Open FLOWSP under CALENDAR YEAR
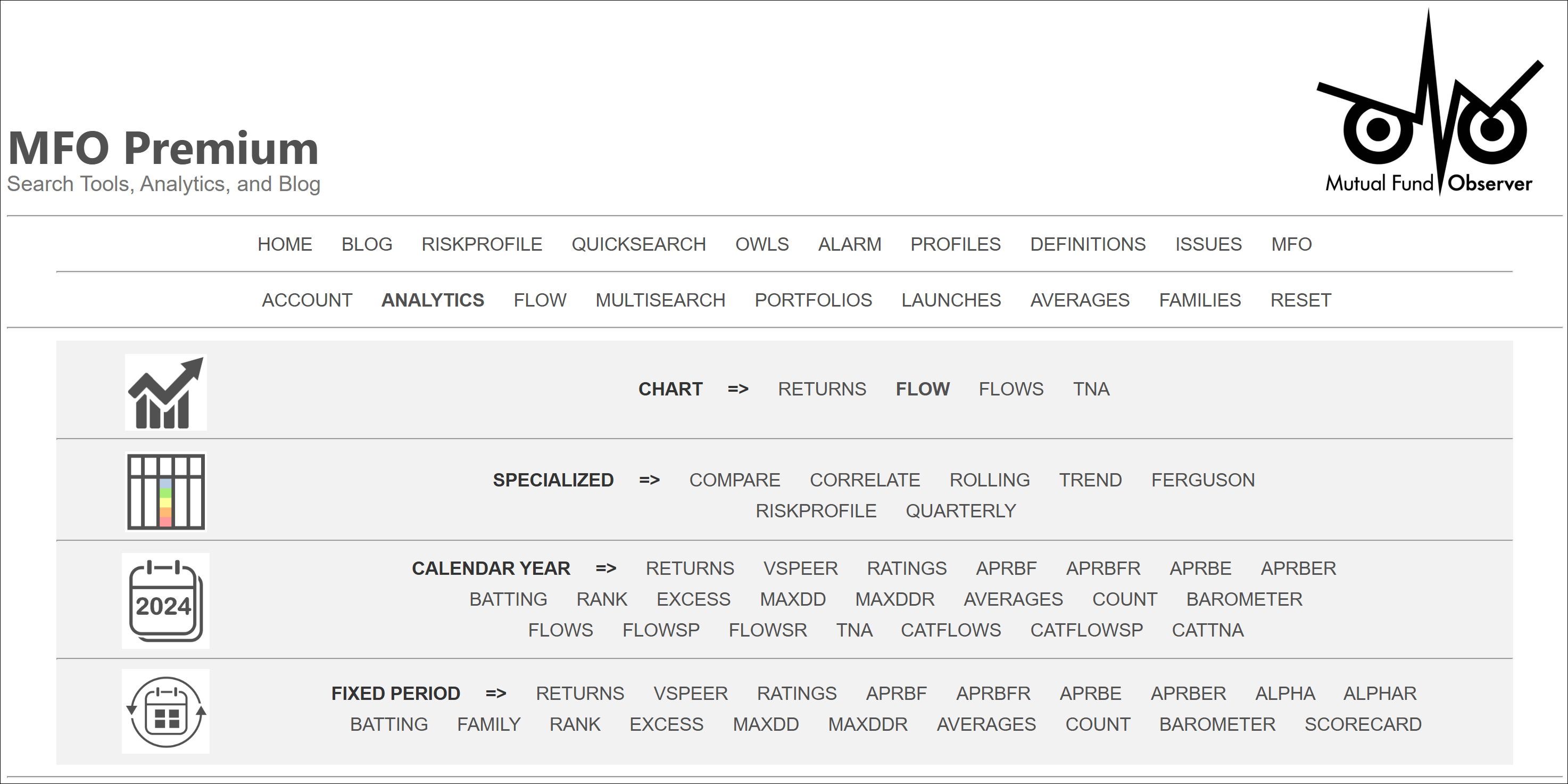Screen dimensions: 1568x784 click(661, 630)
